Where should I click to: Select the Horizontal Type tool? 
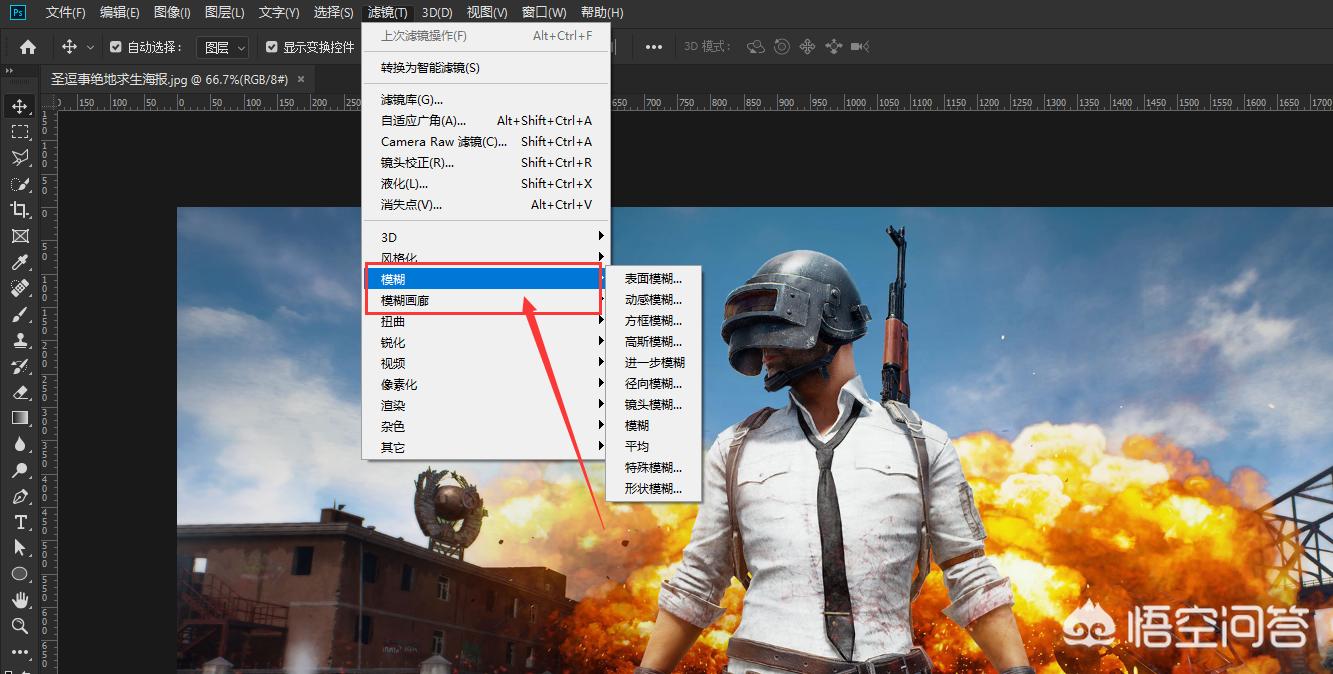point(20,522)
